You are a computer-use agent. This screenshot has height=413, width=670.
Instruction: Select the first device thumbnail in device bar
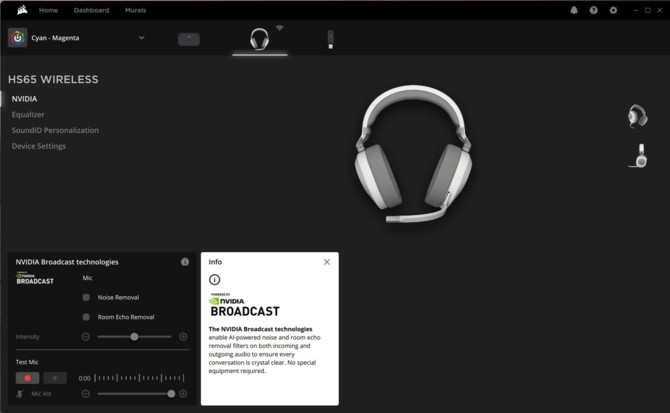188,39
